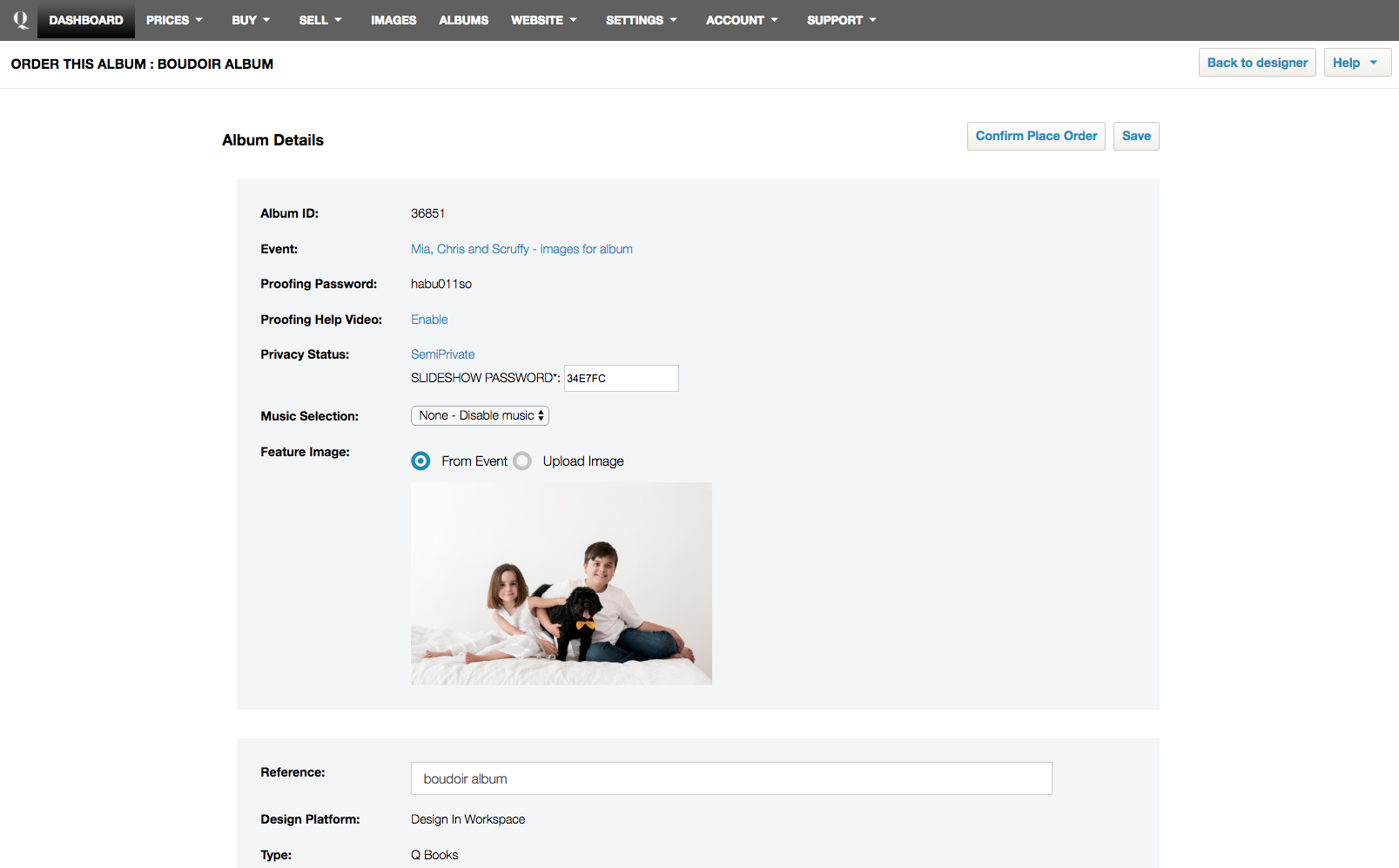
Task: Change the SemiPrivate privacy status
Action: click(x=442, y=354)
